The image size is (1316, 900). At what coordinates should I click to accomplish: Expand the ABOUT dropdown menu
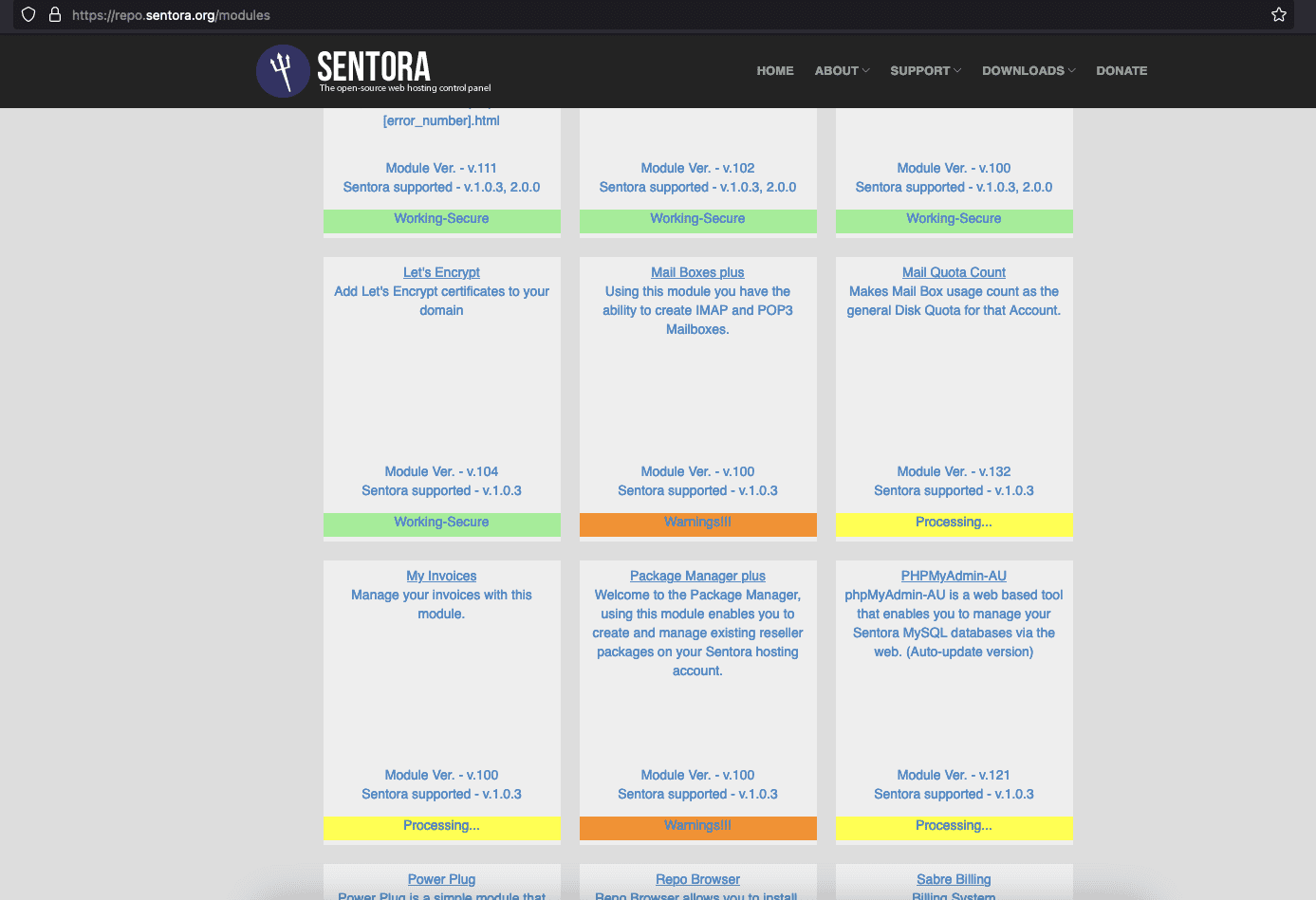842,71
